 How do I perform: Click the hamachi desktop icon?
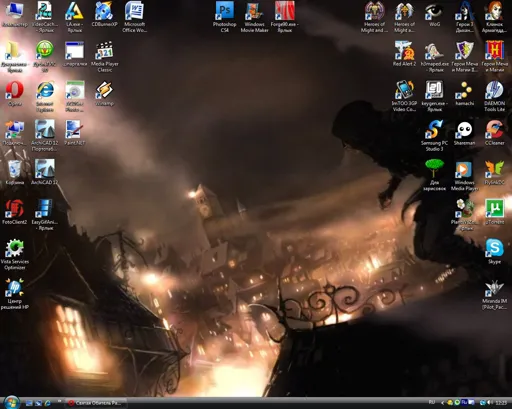pyautogui.click(x=464, y=93)
